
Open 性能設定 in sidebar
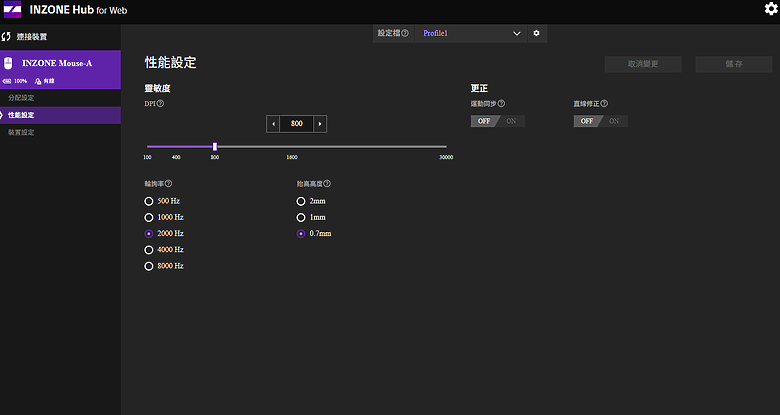(x=60, y=115)
